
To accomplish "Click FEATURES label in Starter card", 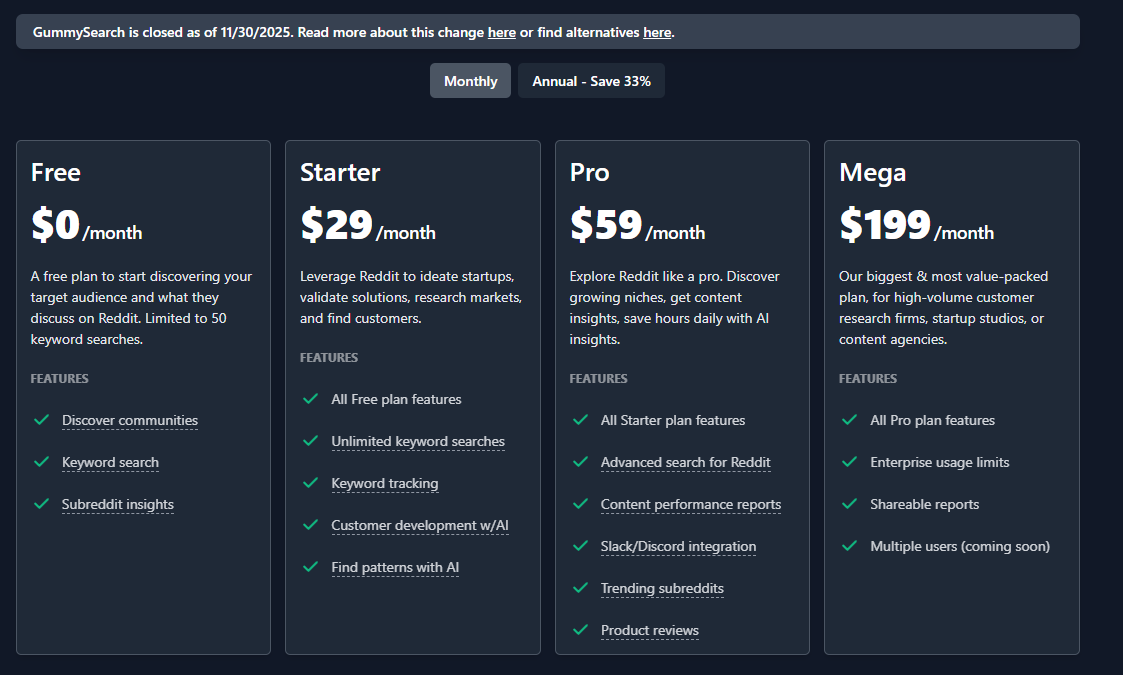I will point(329,358).
